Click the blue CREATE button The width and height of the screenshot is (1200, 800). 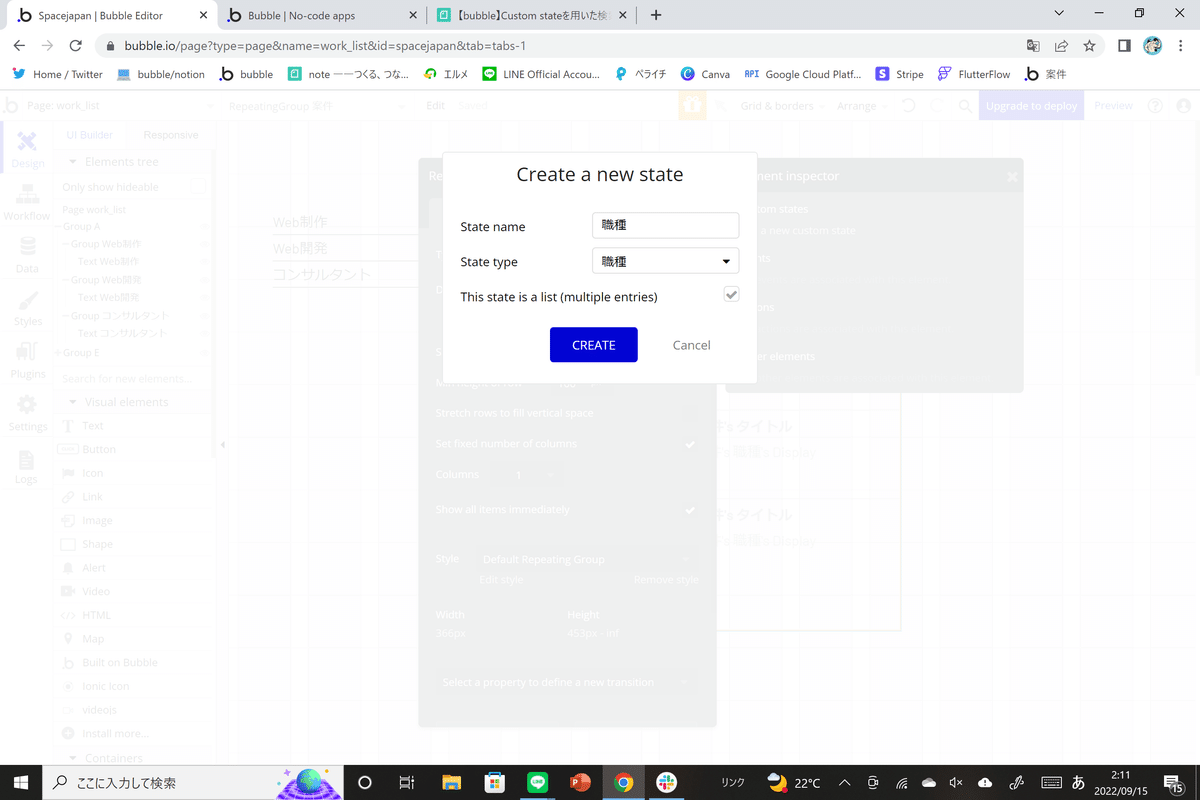(x=593, y=345)
